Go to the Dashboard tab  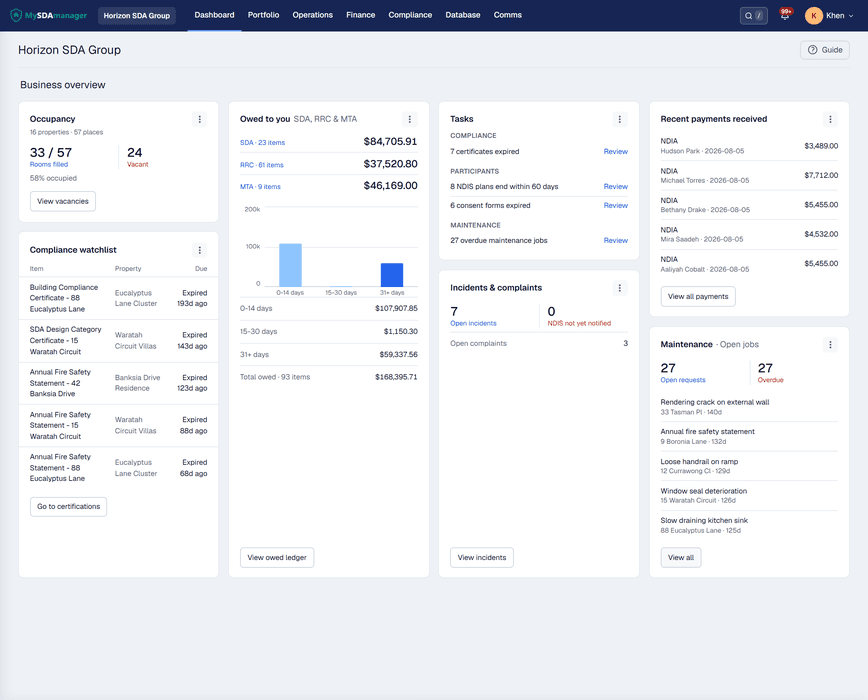pos(214,15)
